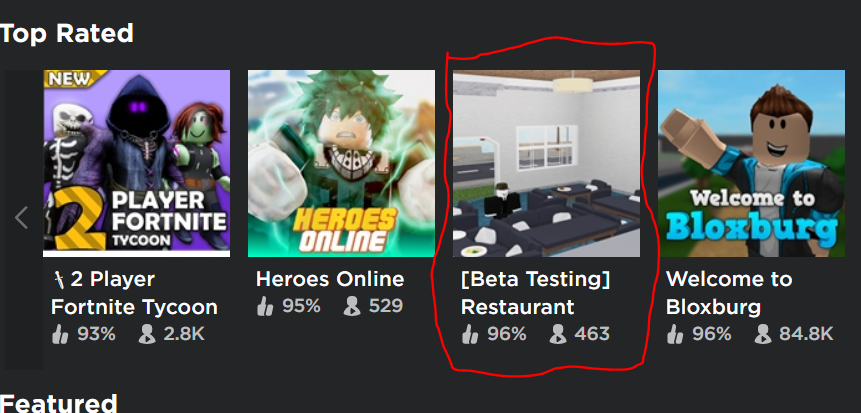Click the [Beta Testing] Restaurant title
The height and width of the screenshot is (413, 861).
click(x=535, y=293)
